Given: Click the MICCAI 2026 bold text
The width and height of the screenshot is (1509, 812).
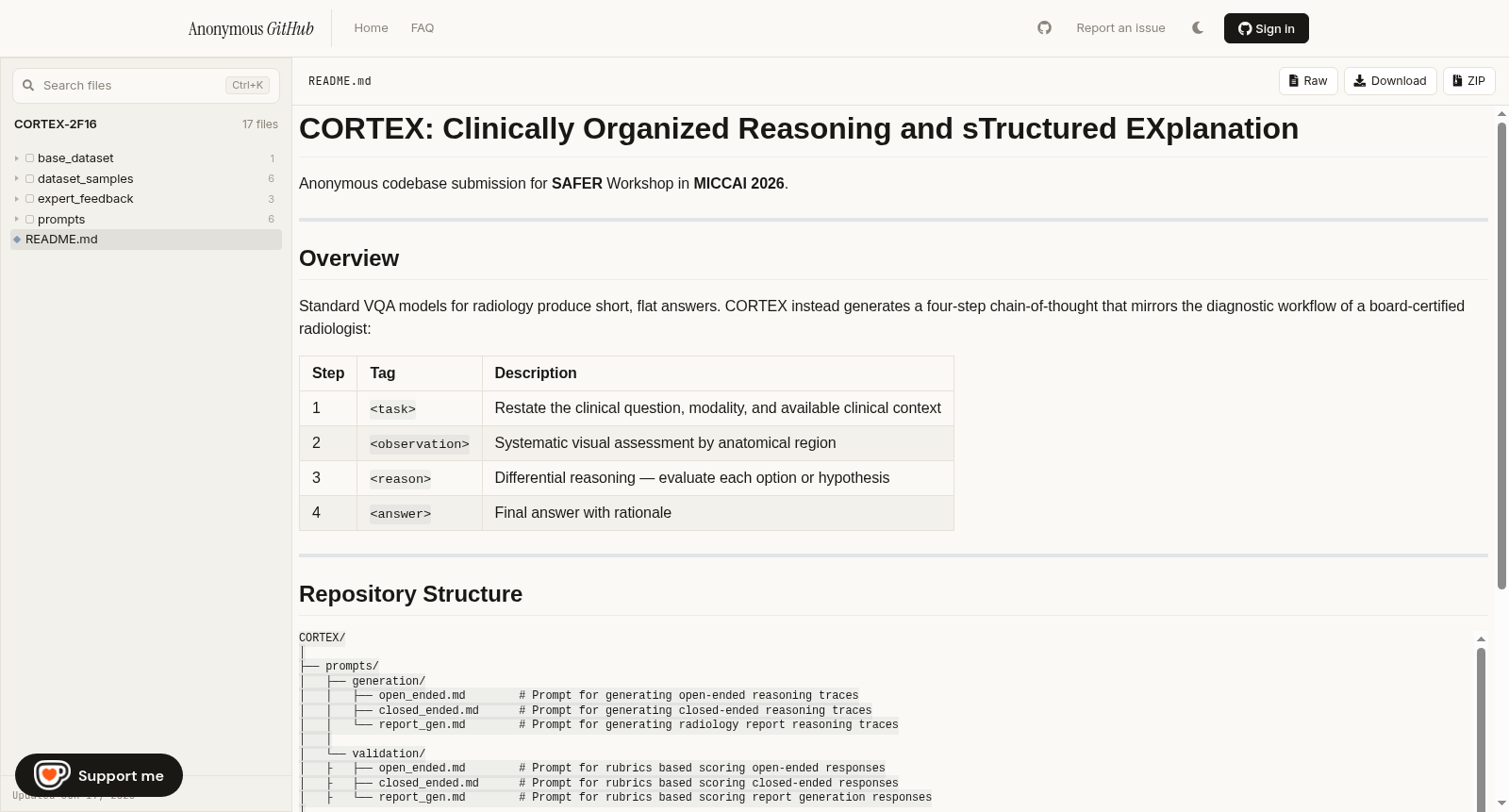Looking at the screenshot, I should (738, 184).
